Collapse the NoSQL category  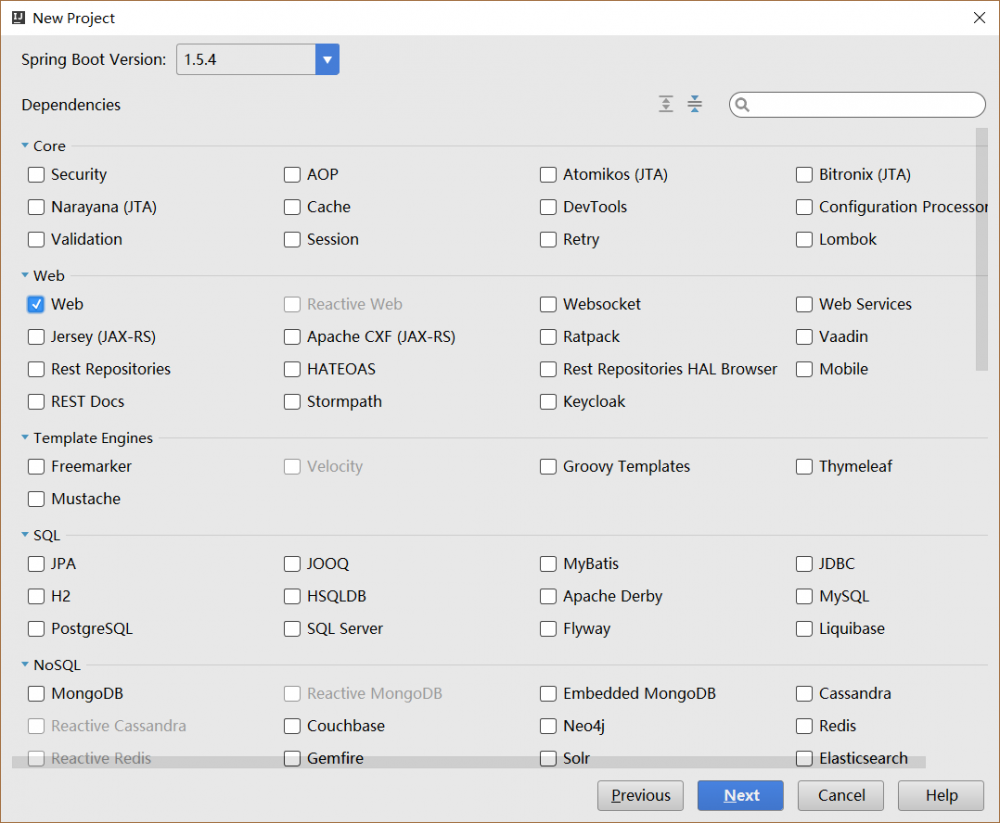tap(25, 665)
